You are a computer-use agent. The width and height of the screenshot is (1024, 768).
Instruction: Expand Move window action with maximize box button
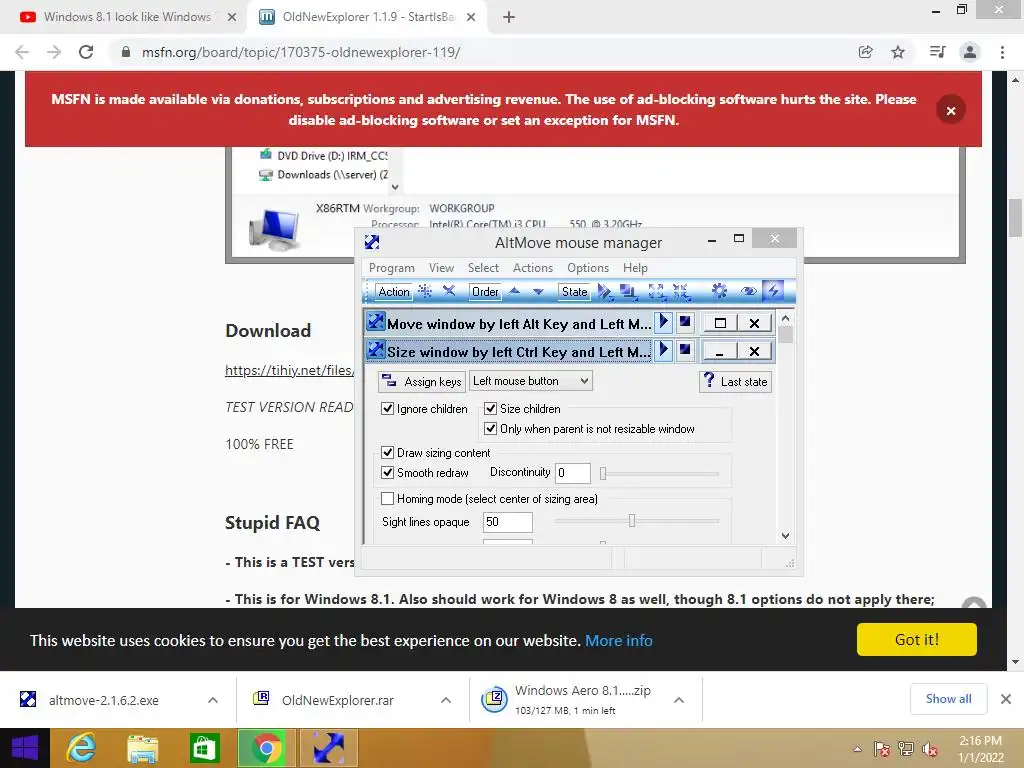(x=720, y=323)
